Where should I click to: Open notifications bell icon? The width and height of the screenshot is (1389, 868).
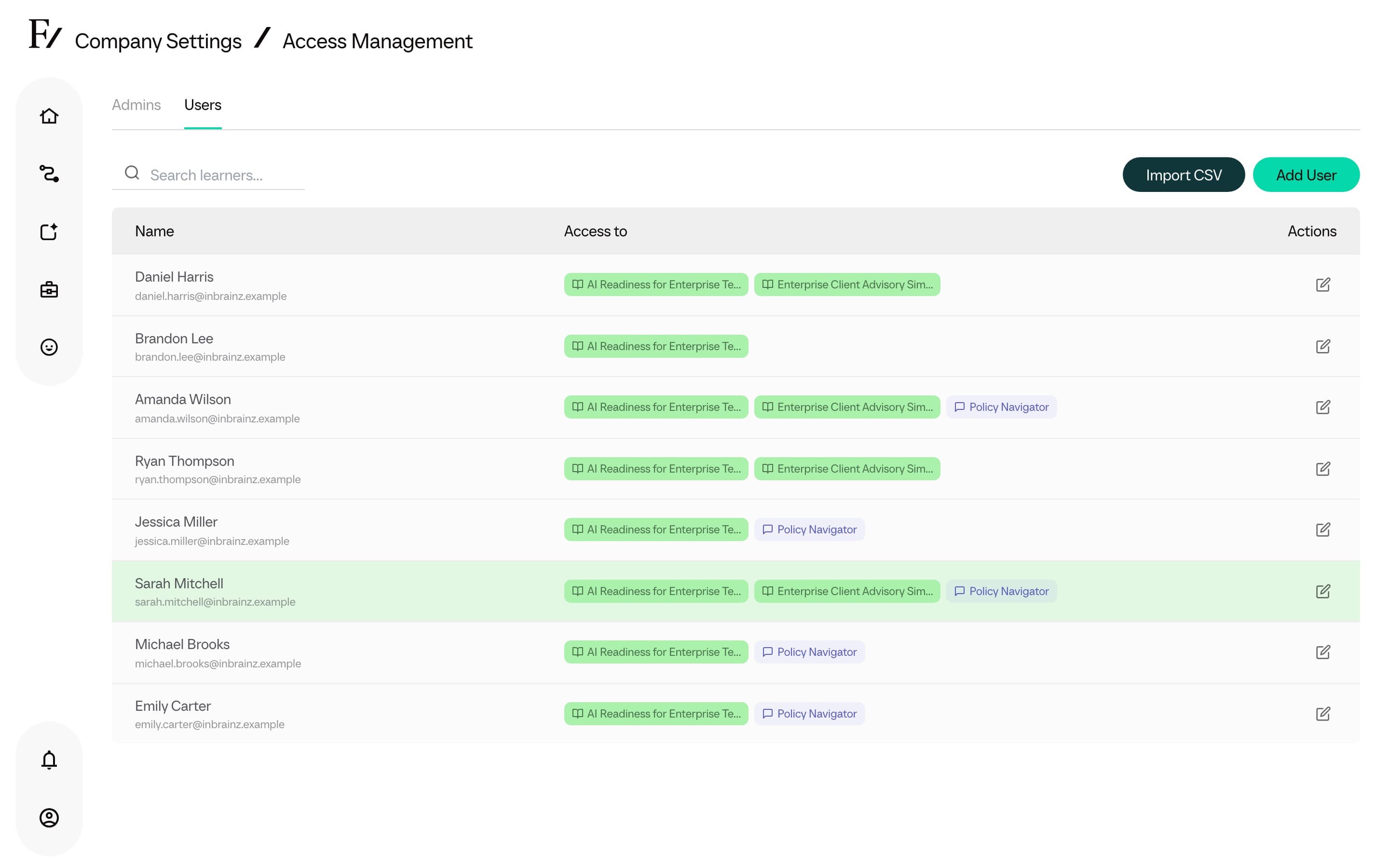(x=49, y=759)
